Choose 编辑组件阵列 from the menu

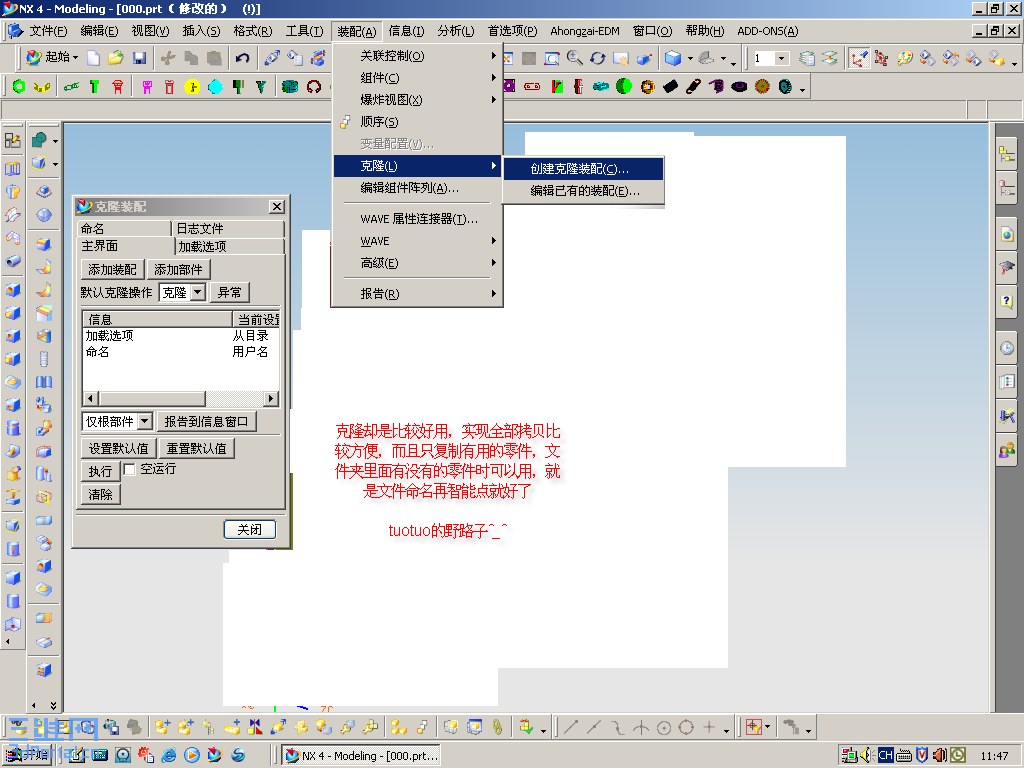pos(417,188)
